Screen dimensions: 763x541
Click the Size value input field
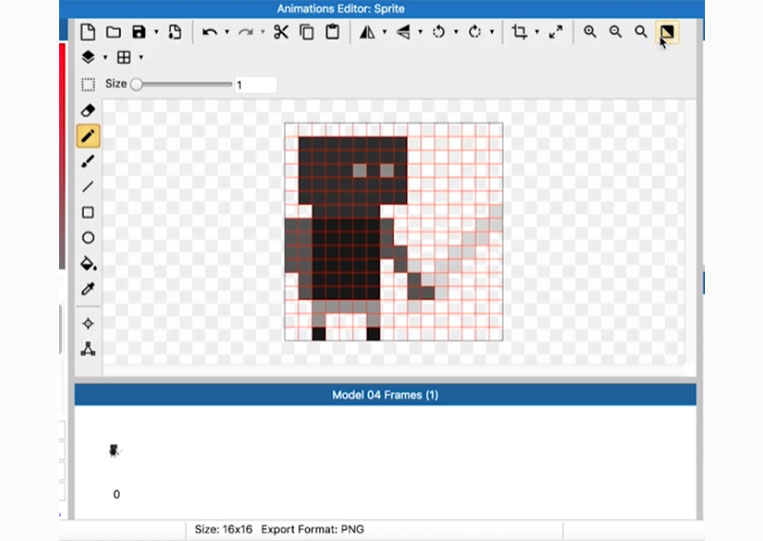pyautogui.click(x=255, y=85)
